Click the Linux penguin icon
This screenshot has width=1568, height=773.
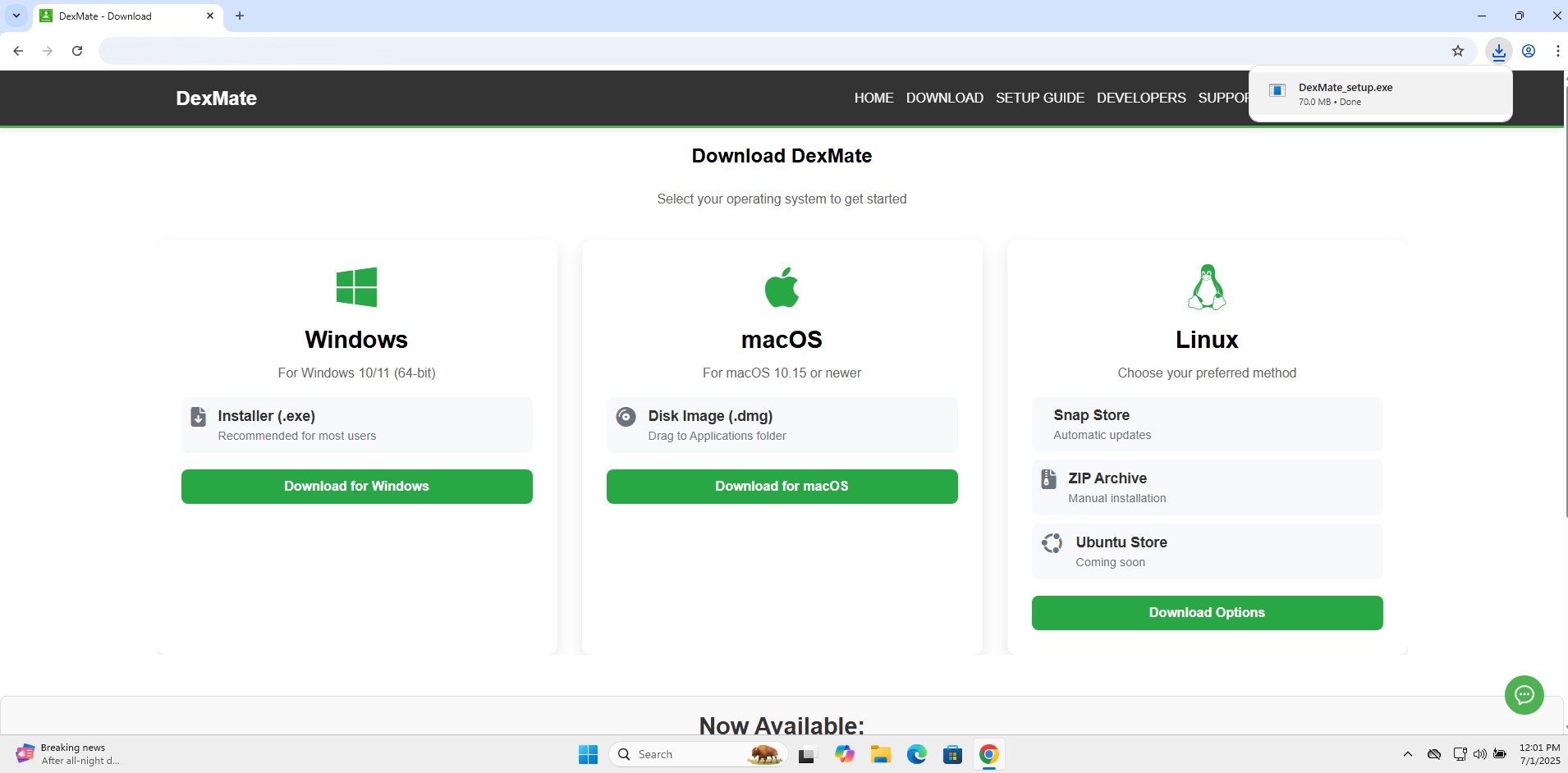(1207, 287)
